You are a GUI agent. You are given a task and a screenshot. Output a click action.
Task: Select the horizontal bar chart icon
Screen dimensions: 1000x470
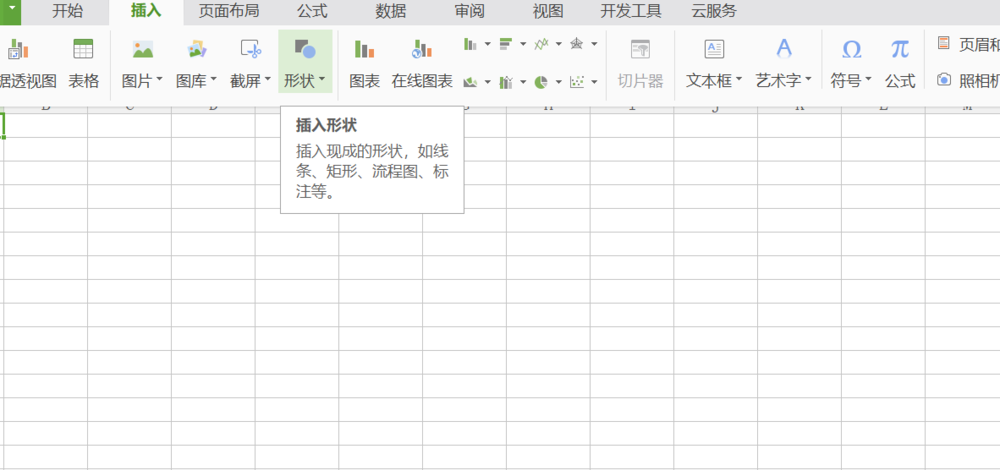(506, 44)
